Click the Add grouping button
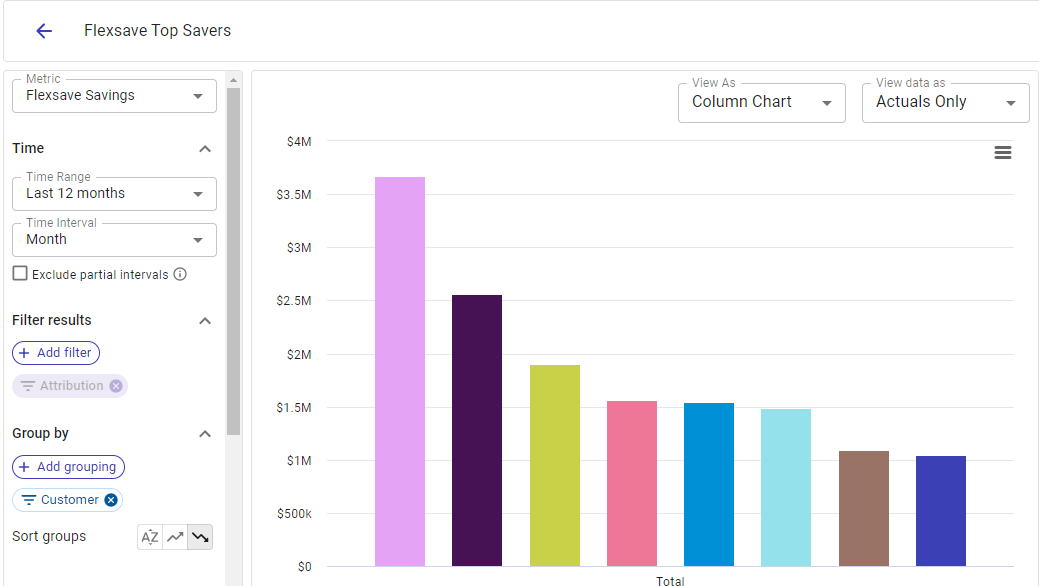The height and width of the screenshot is (586, 1039). click(69, 467)
